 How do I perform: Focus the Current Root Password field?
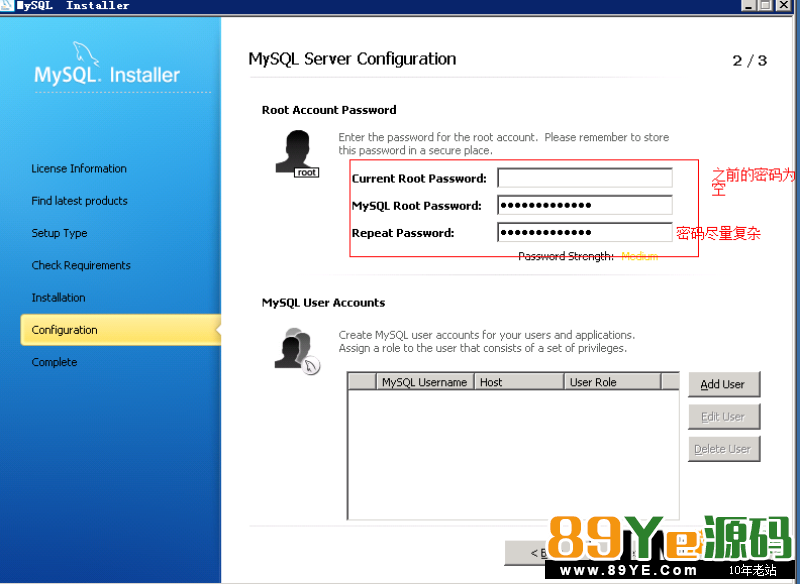click(x=585, y=178)
